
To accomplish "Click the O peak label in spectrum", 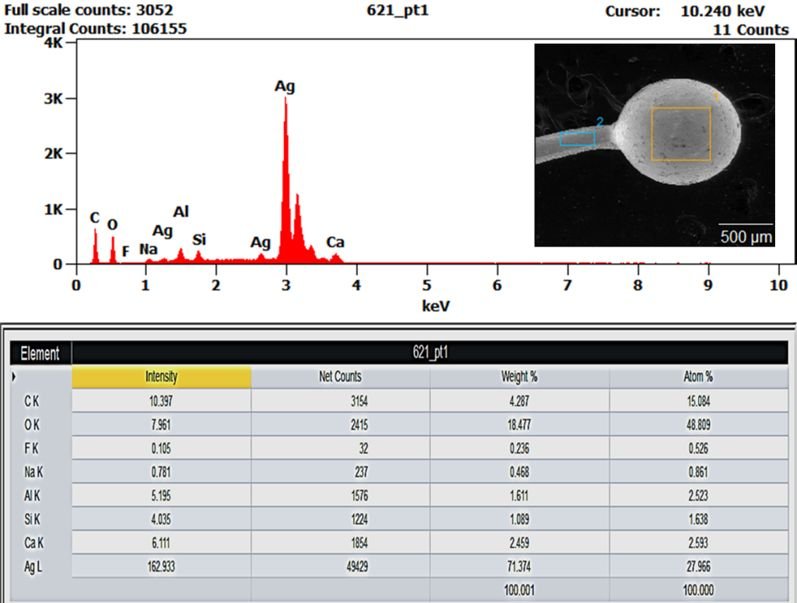I will (112, 225).
